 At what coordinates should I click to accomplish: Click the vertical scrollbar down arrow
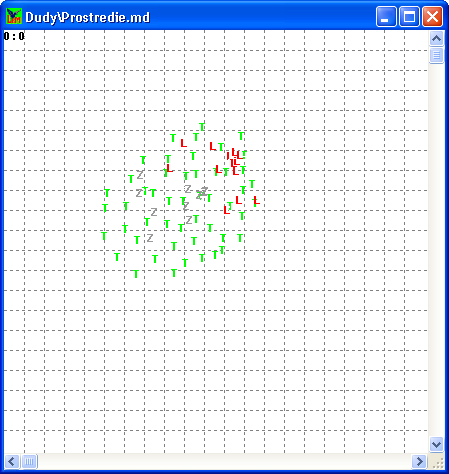coord(436,444)
